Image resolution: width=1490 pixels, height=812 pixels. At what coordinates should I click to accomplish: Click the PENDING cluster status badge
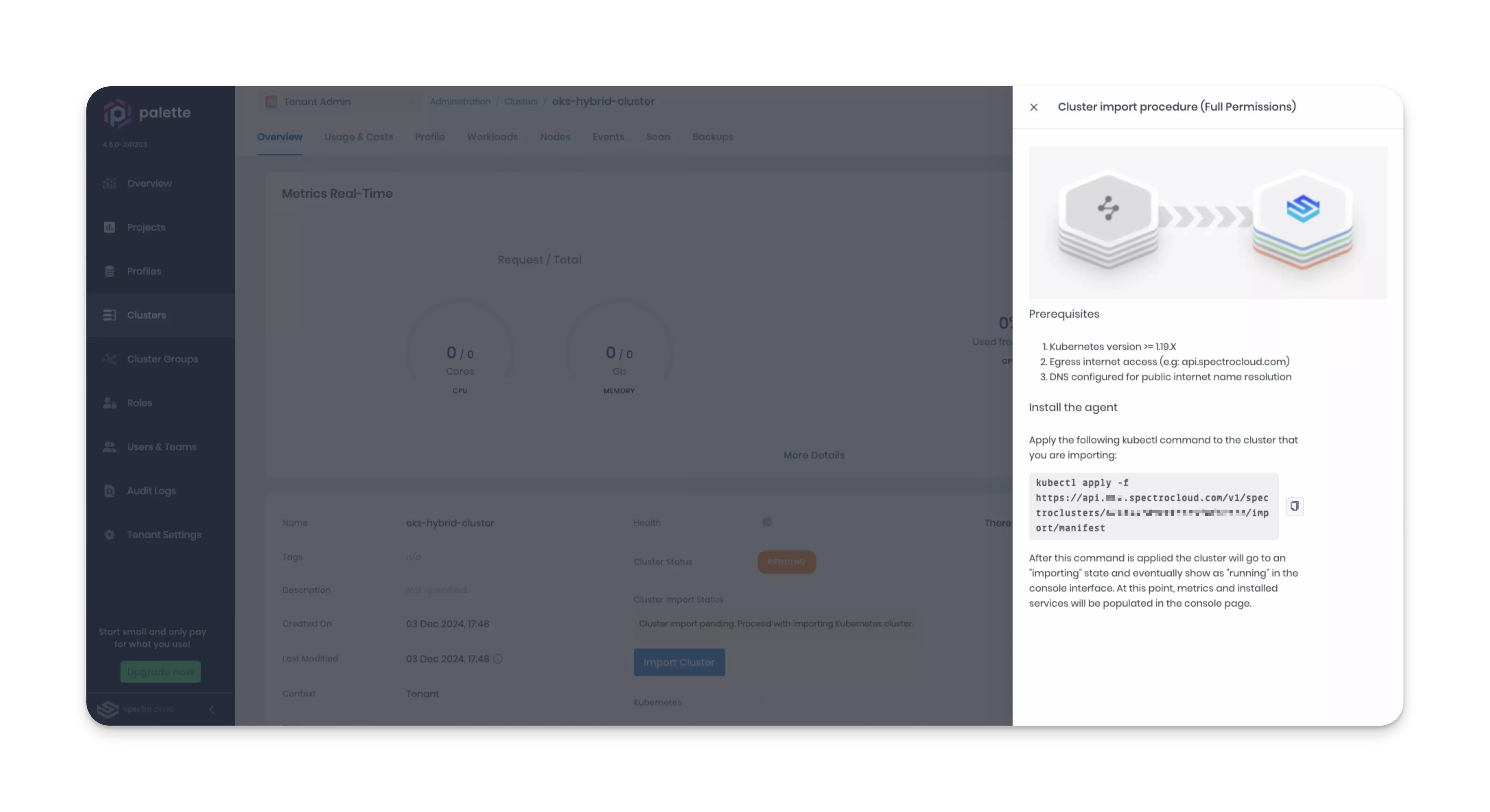tap(786, 562)
